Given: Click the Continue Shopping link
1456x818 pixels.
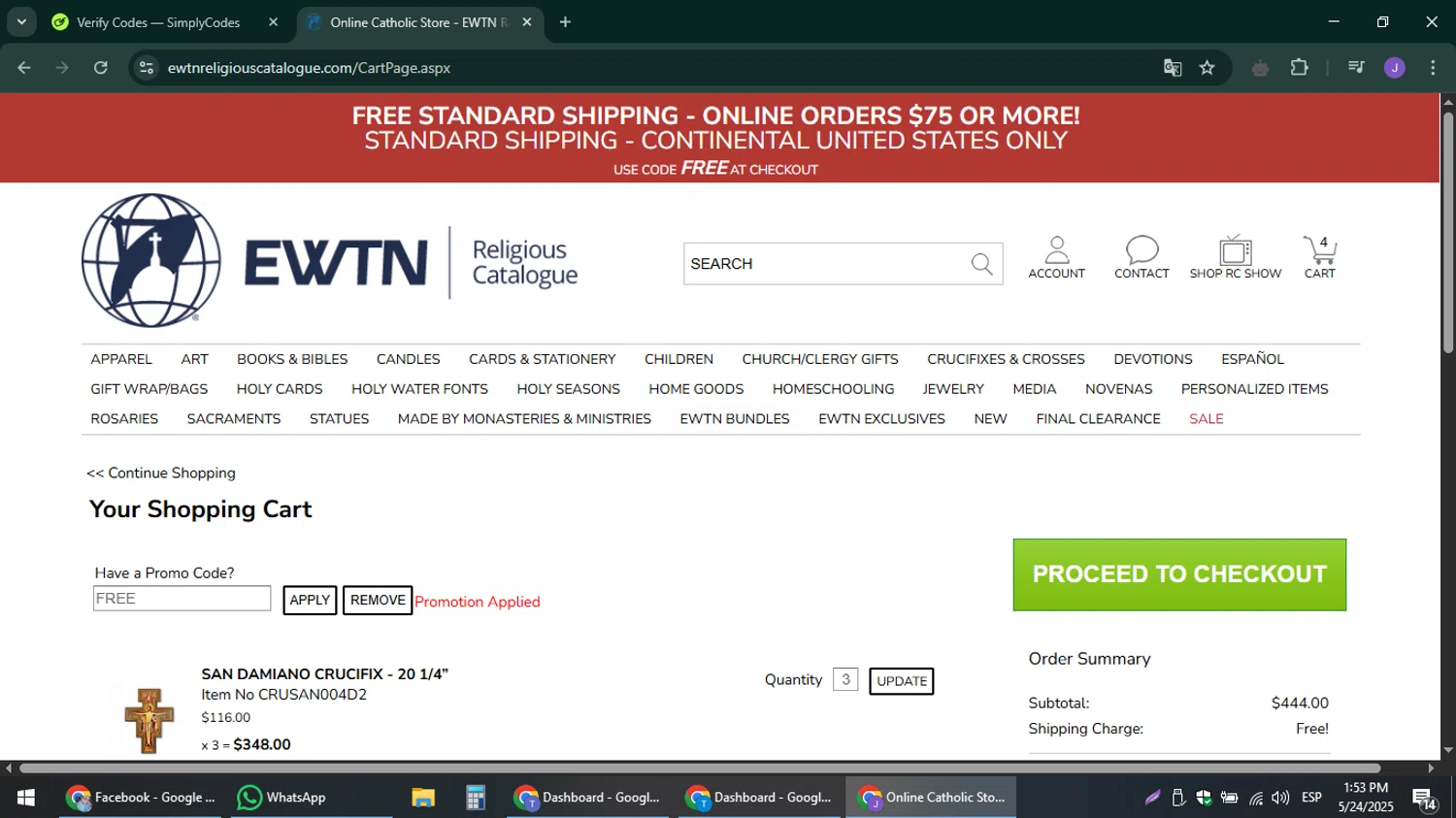Looking at the screenshot, I should (x=161, y=474).
